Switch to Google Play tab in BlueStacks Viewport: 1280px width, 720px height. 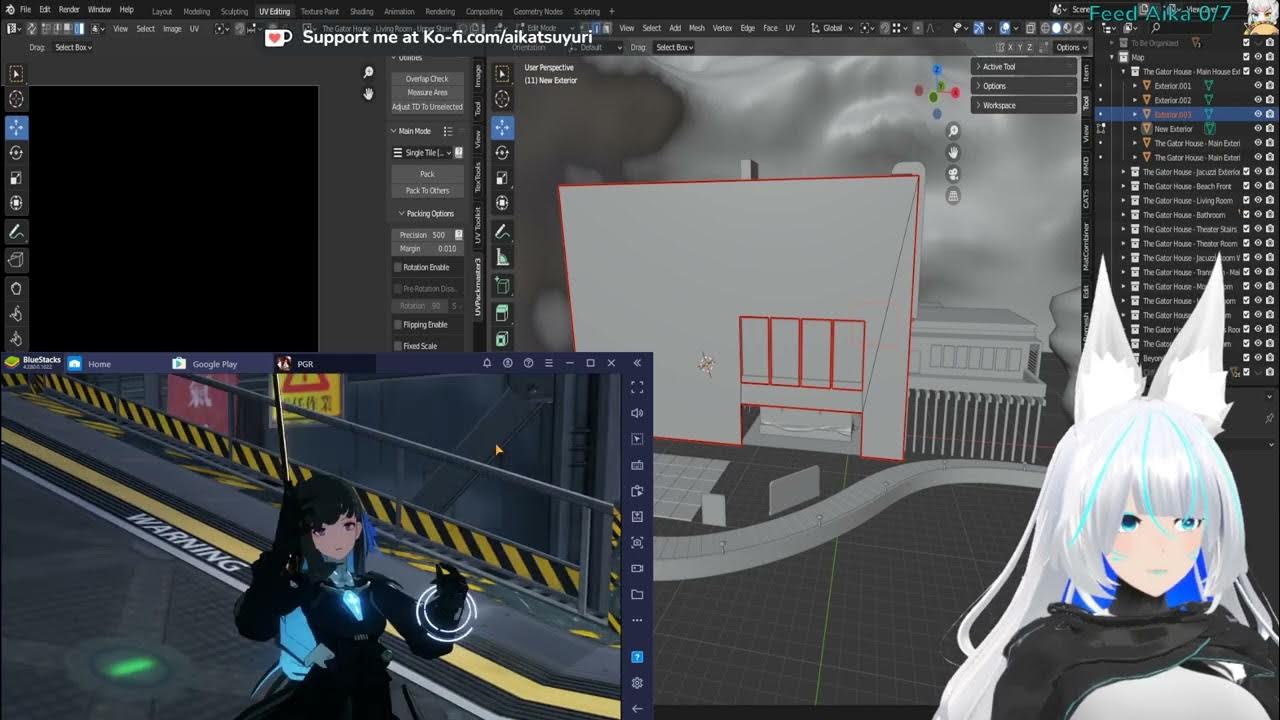(214, 364)
